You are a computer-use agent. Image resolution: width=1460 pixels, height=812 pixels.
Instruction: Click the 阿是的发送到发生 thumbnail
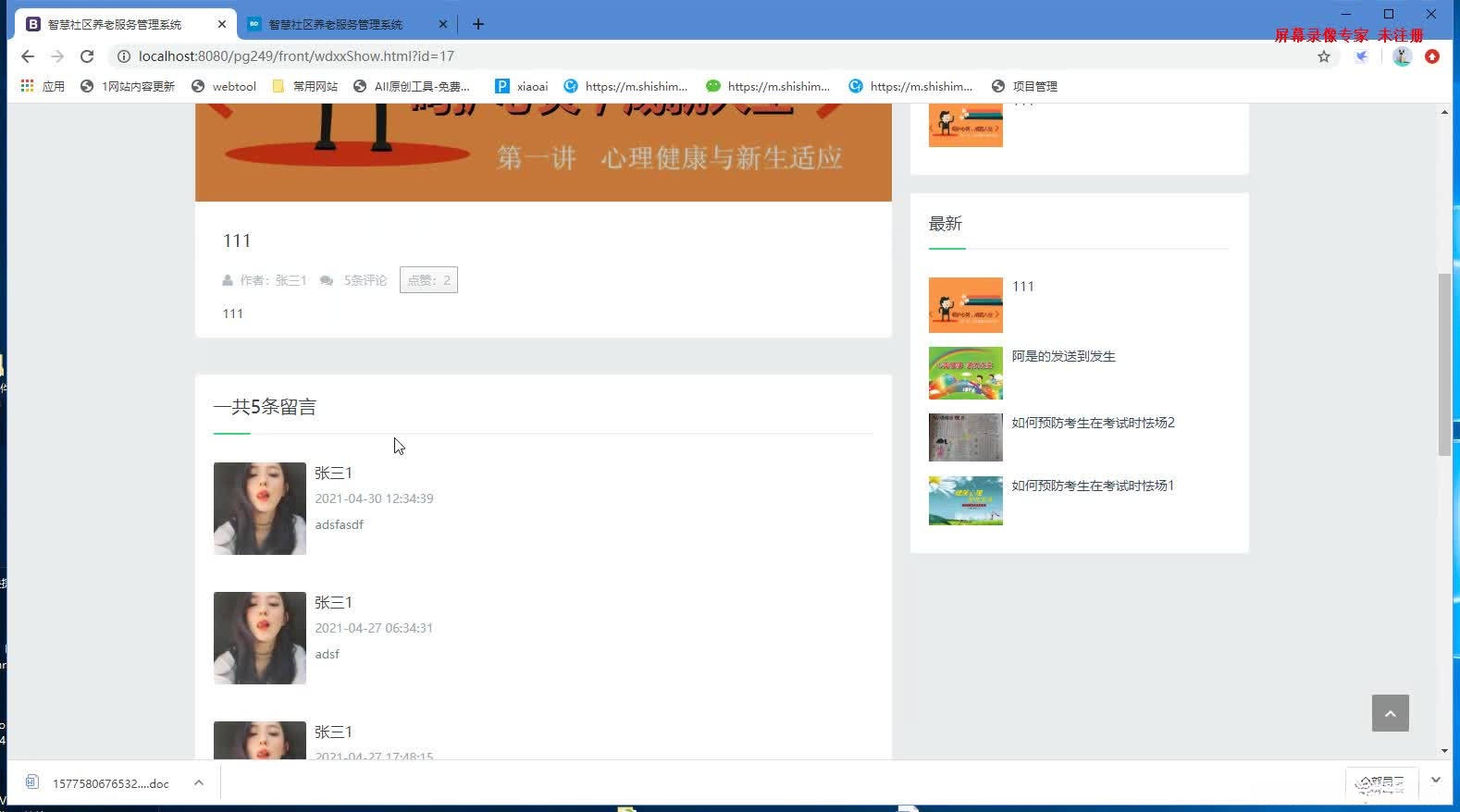pos(966,373)
